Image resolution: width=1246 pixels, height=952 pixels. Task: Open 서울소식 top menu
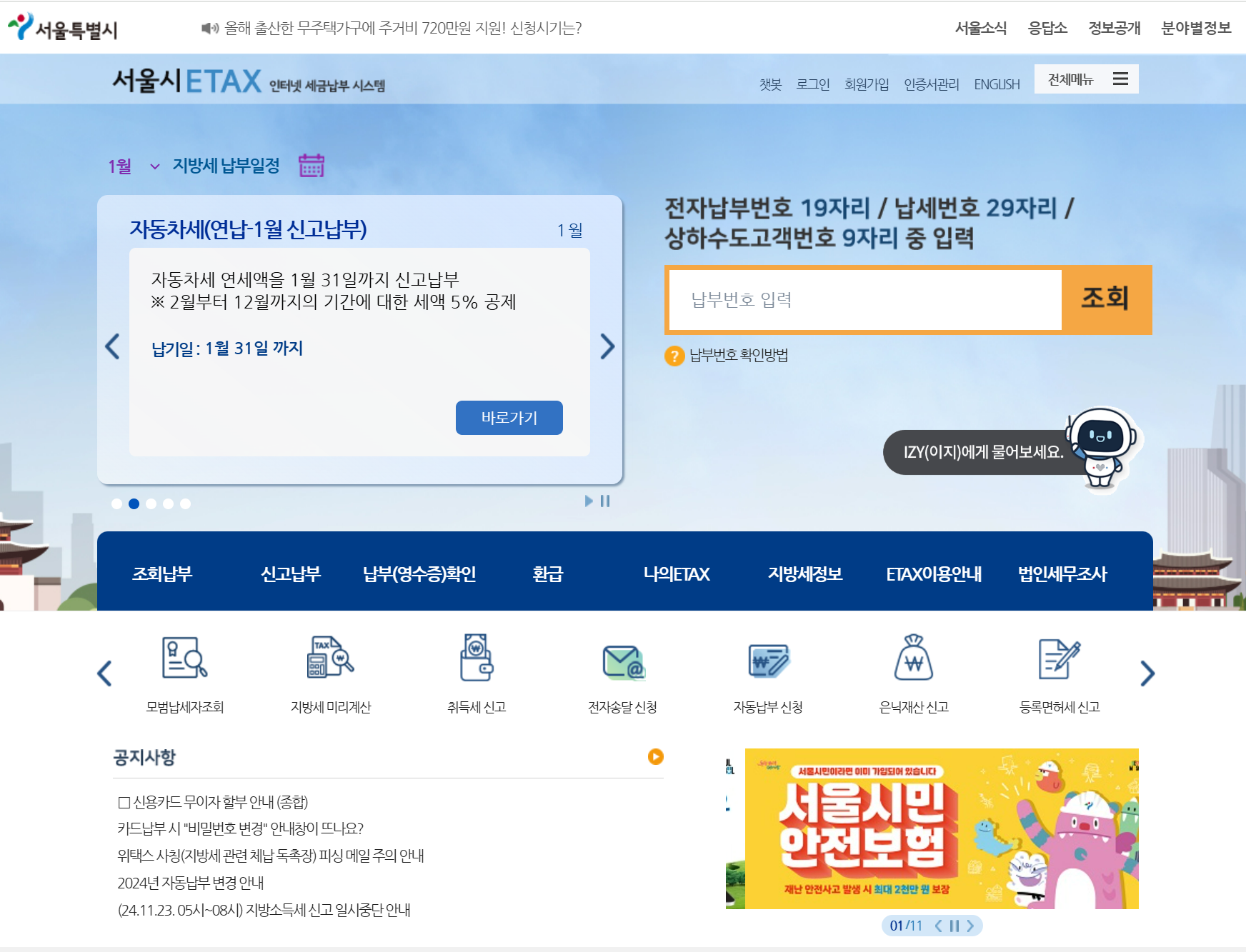tap(981, 28)
